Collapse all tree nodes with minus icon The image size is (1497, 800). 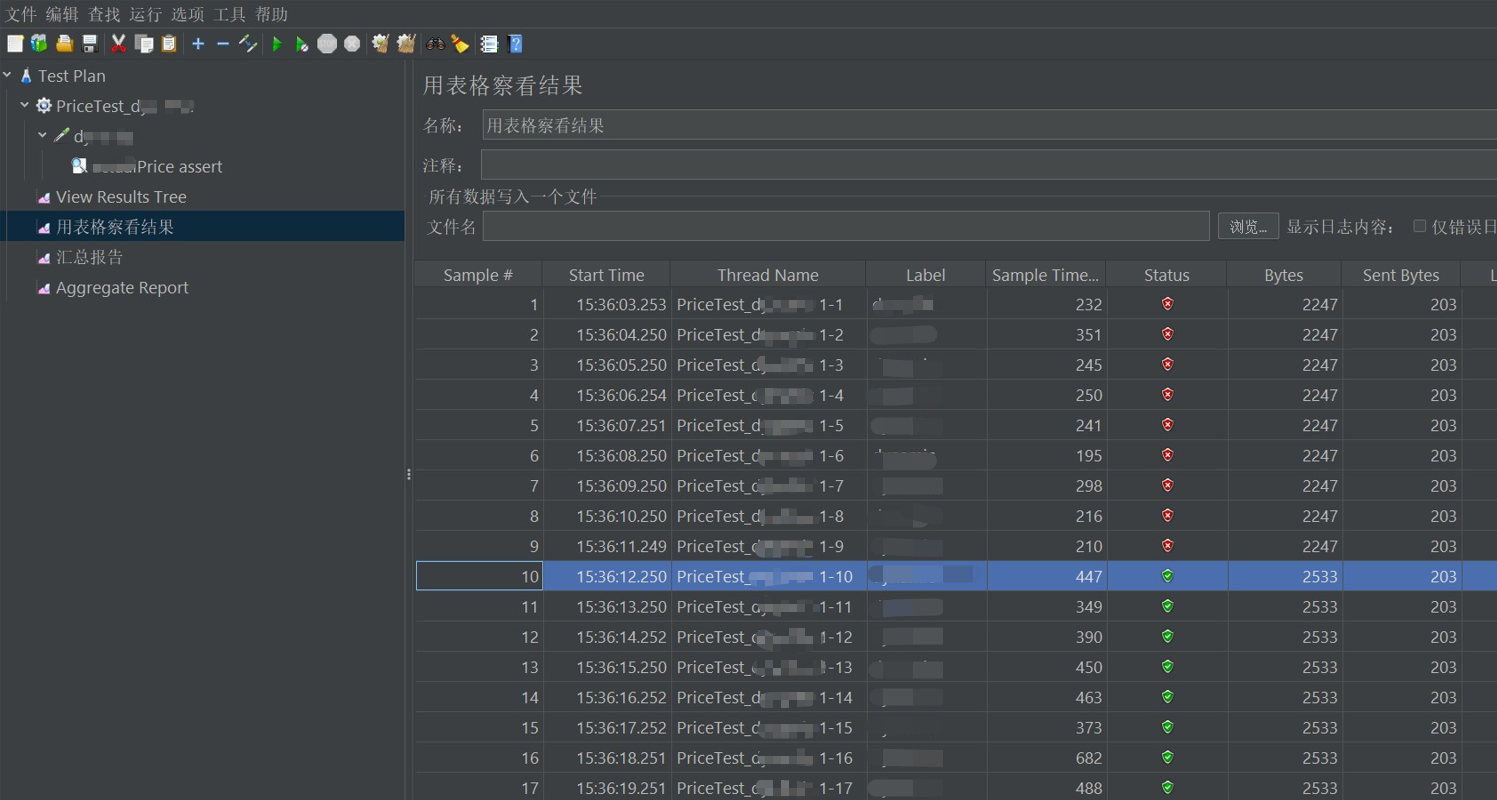pos(223,44)
